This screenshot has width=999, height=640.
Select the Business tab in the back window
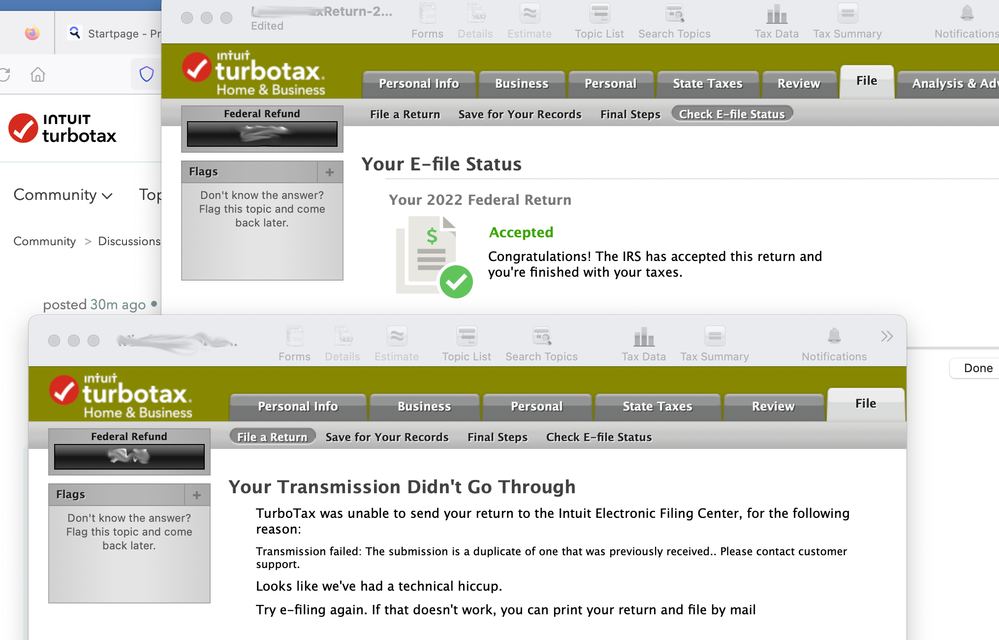522,83
